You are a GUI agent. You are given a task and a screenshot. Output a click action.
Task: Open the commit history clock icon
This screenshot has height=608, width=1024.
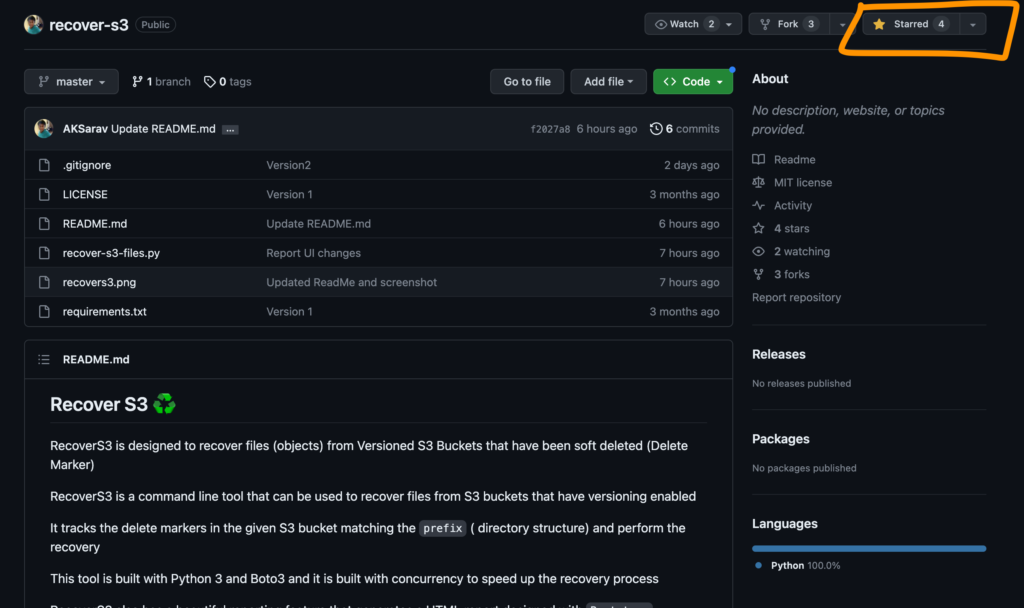click(x=656, y=128)
